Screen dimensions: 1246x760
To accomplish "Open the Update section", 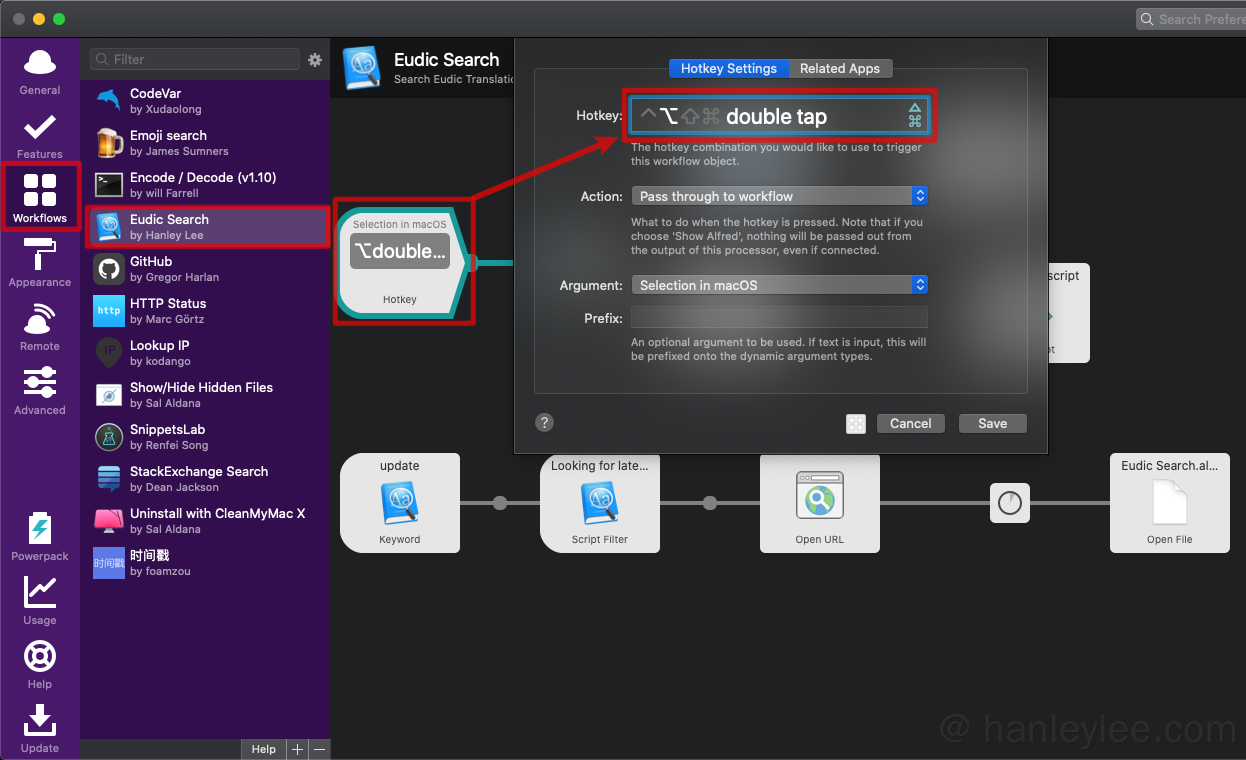I will [x=40, y=729].
